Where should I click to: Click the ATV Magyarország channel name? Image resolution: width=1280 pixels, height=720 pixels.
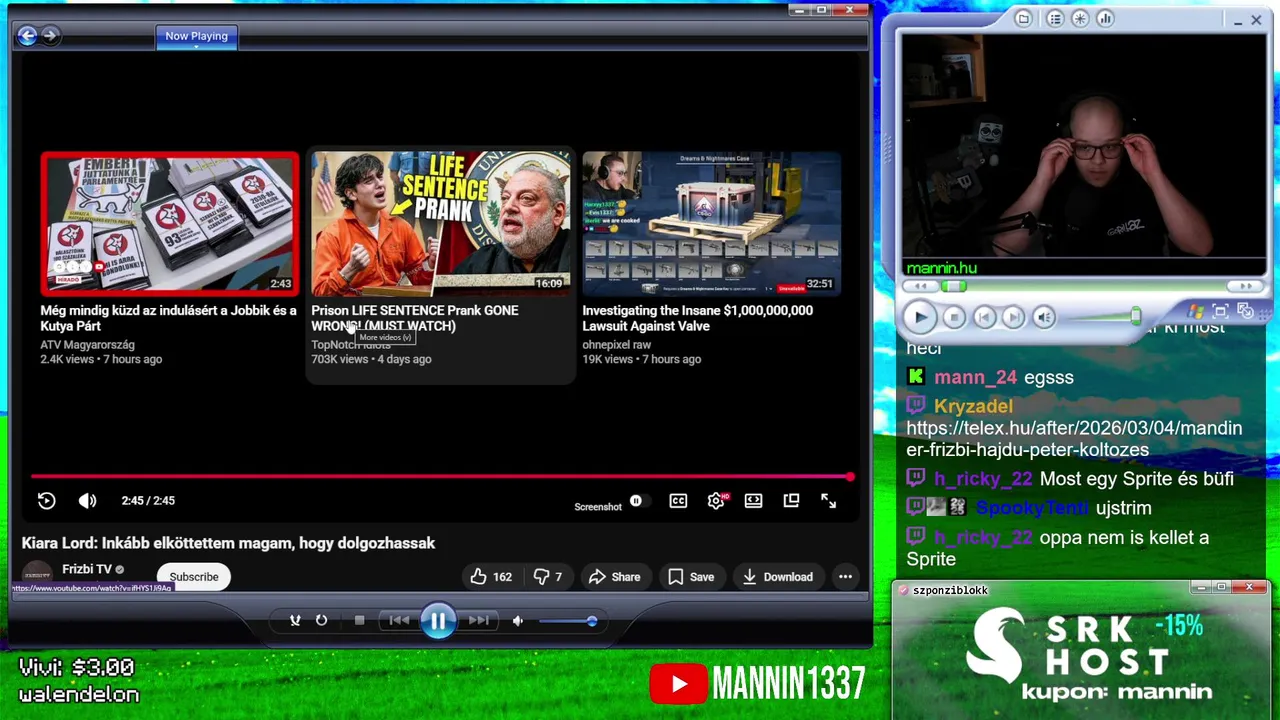coord(87,344)
